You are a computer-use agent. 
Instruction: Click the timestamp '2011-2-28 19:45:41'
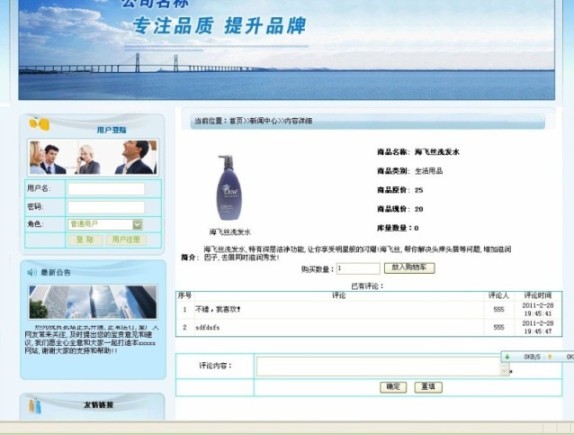point(538,309)
